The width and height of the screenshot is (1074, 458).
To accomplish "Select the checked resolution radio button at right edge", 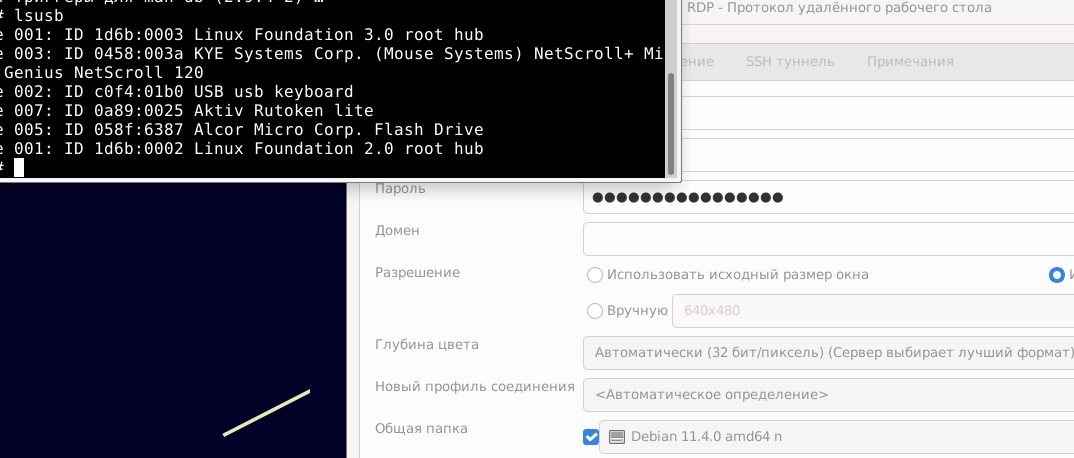I will pyautogui.click(x=1056, y=275).
